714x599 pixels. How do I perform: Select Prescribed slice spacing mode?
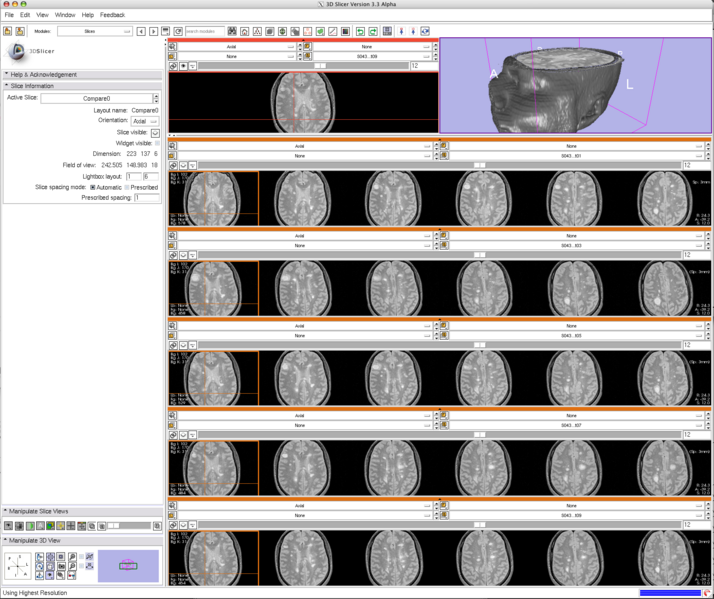127,187
